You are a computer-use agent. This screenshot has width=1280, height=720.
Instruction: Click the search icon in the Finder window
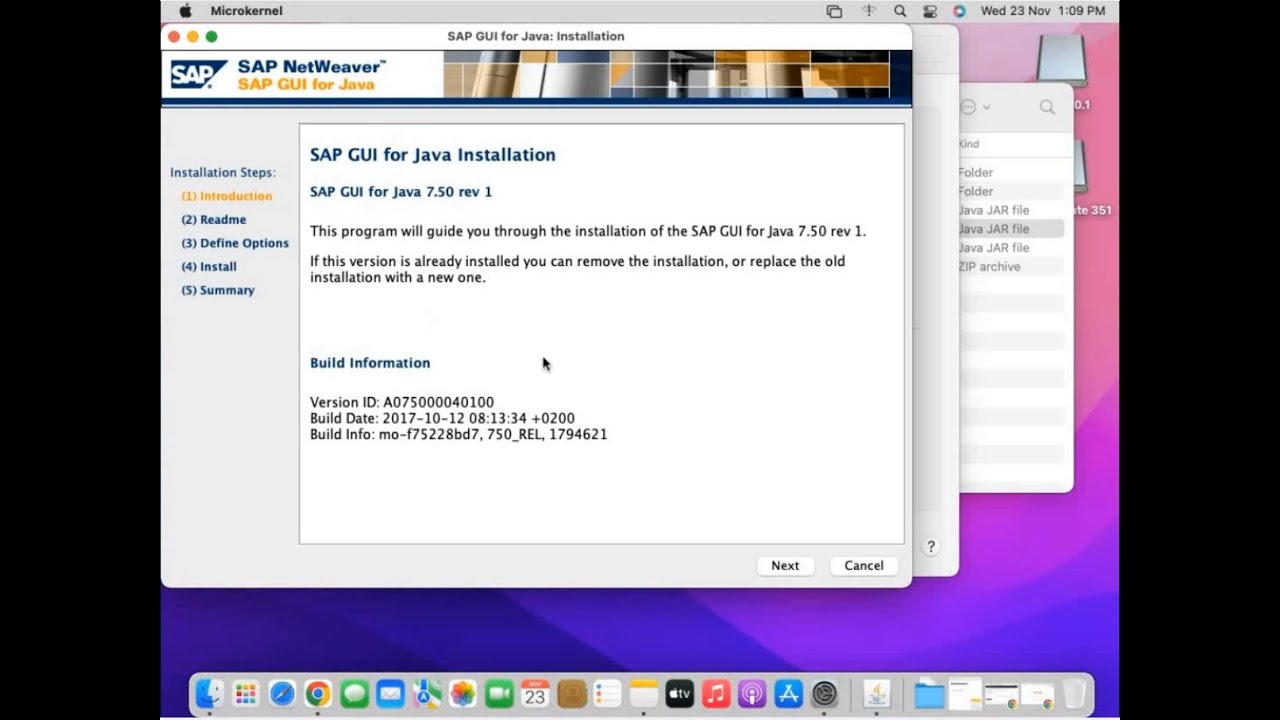1047,107
